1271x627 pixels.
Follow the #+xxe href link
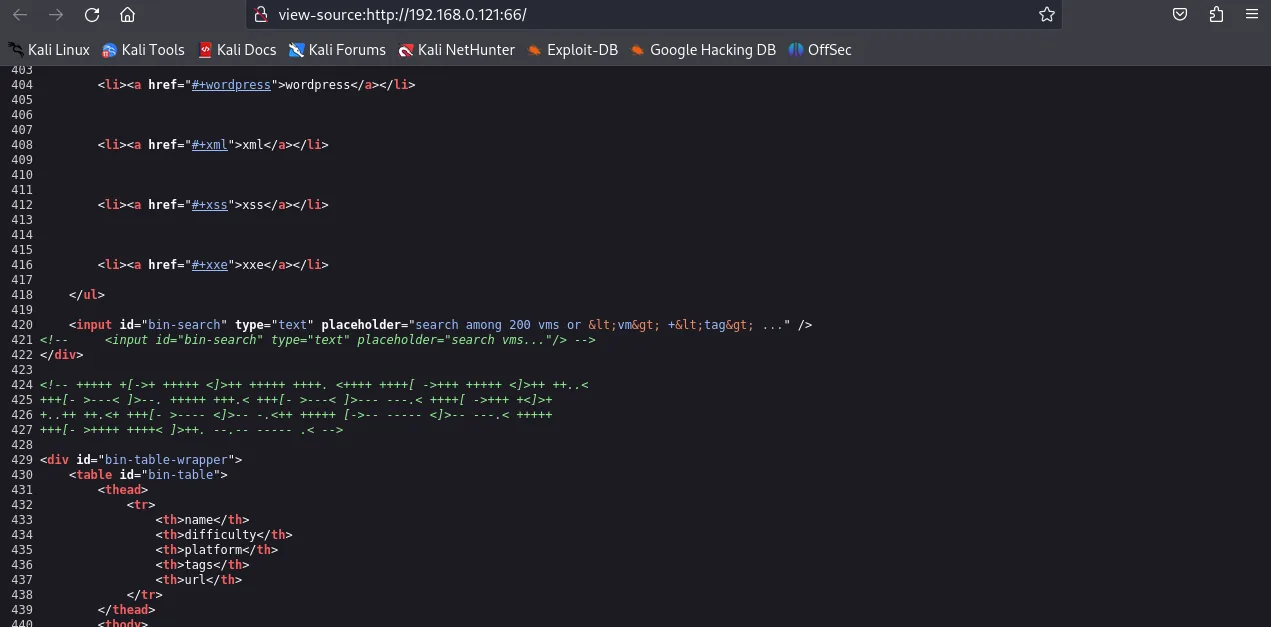pyautogui.click(x=210, y=265)
